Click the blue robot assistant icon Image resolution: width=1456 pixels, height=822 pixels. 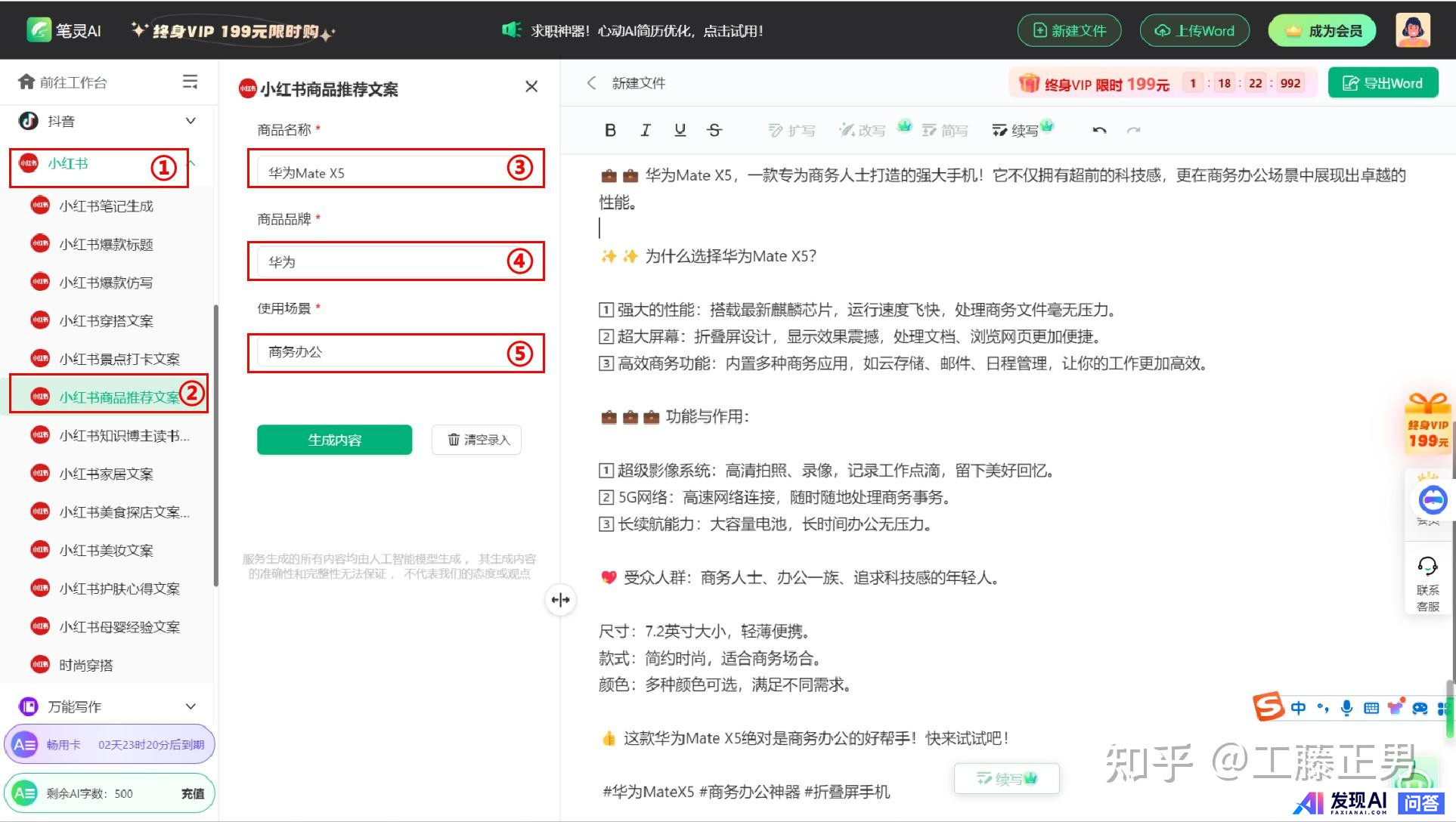click(1433, 499)
